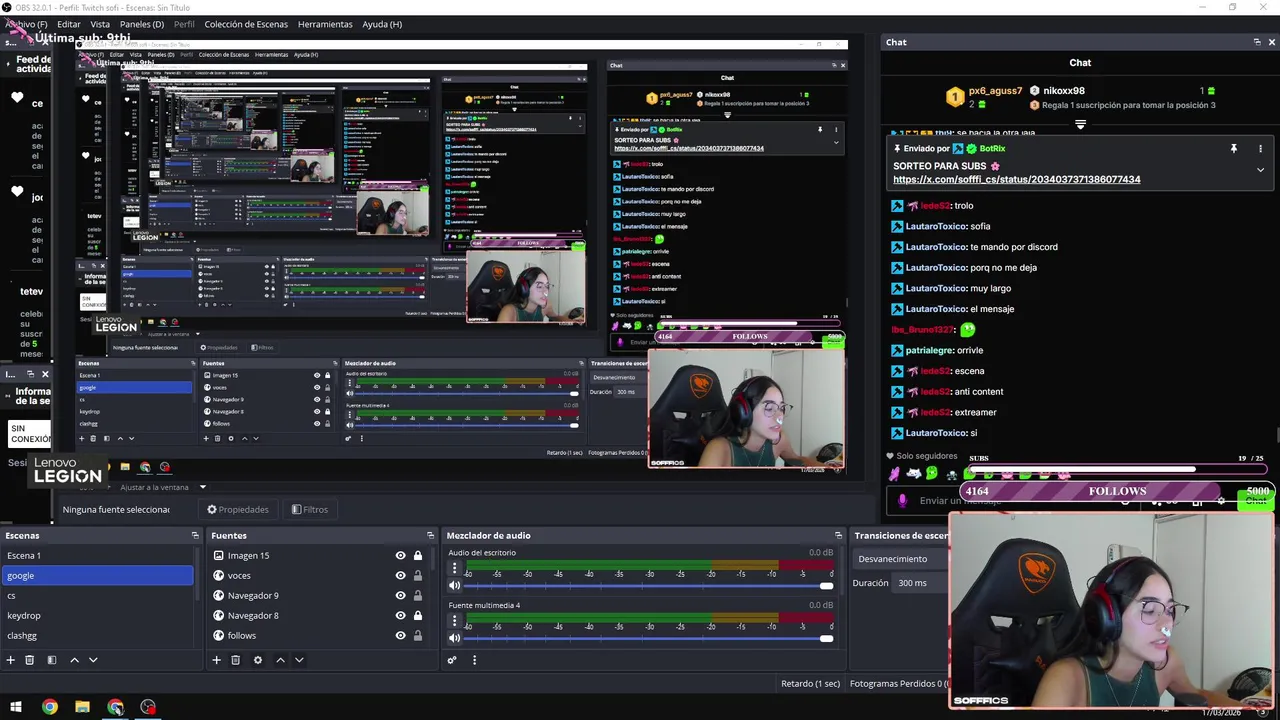Open Chrome from the Windows taskbar

[50, 707]
